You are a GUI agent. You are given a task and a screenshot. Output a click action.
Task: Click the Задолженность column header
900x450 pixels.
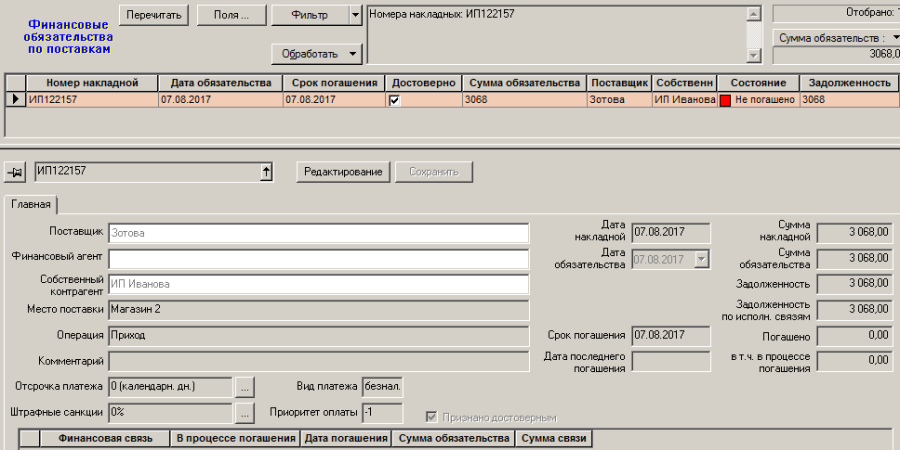click(849, 83)
